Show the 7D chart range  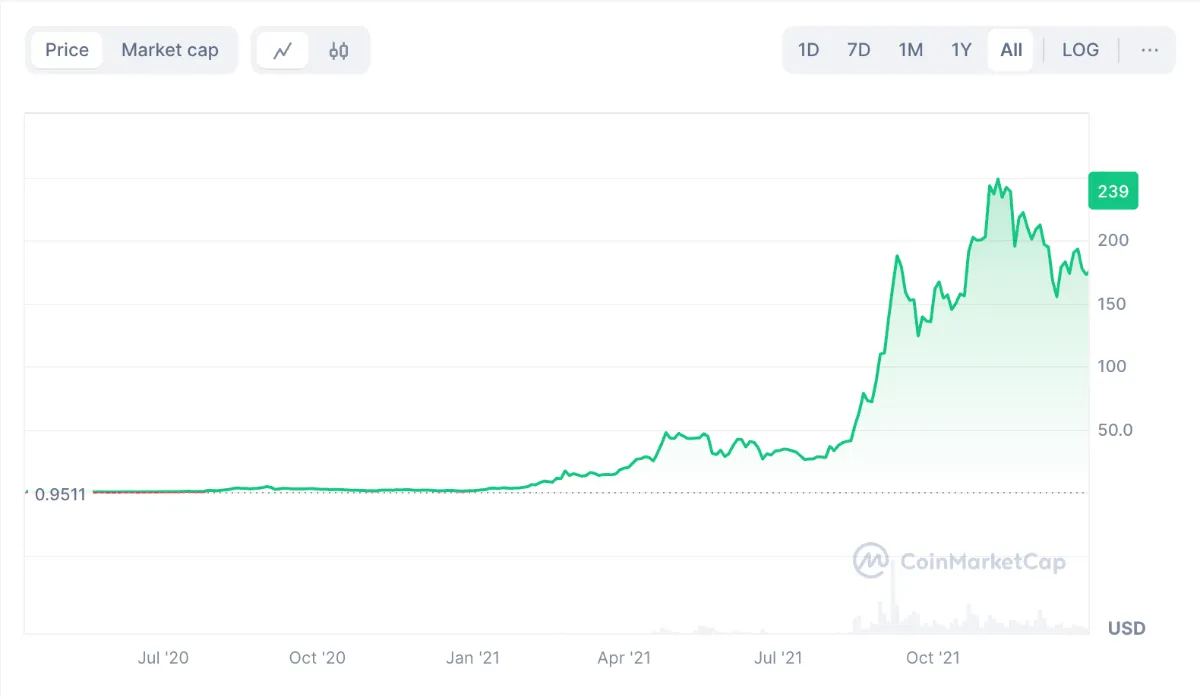point(858,50)
